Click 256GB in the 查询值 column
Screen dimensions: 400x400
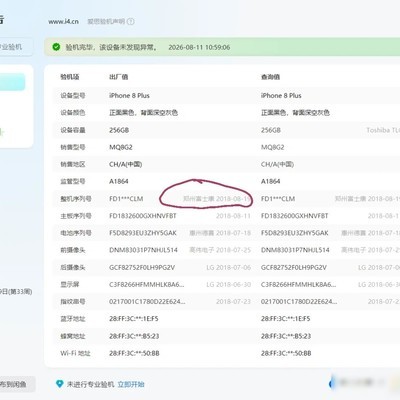point(271,130)
